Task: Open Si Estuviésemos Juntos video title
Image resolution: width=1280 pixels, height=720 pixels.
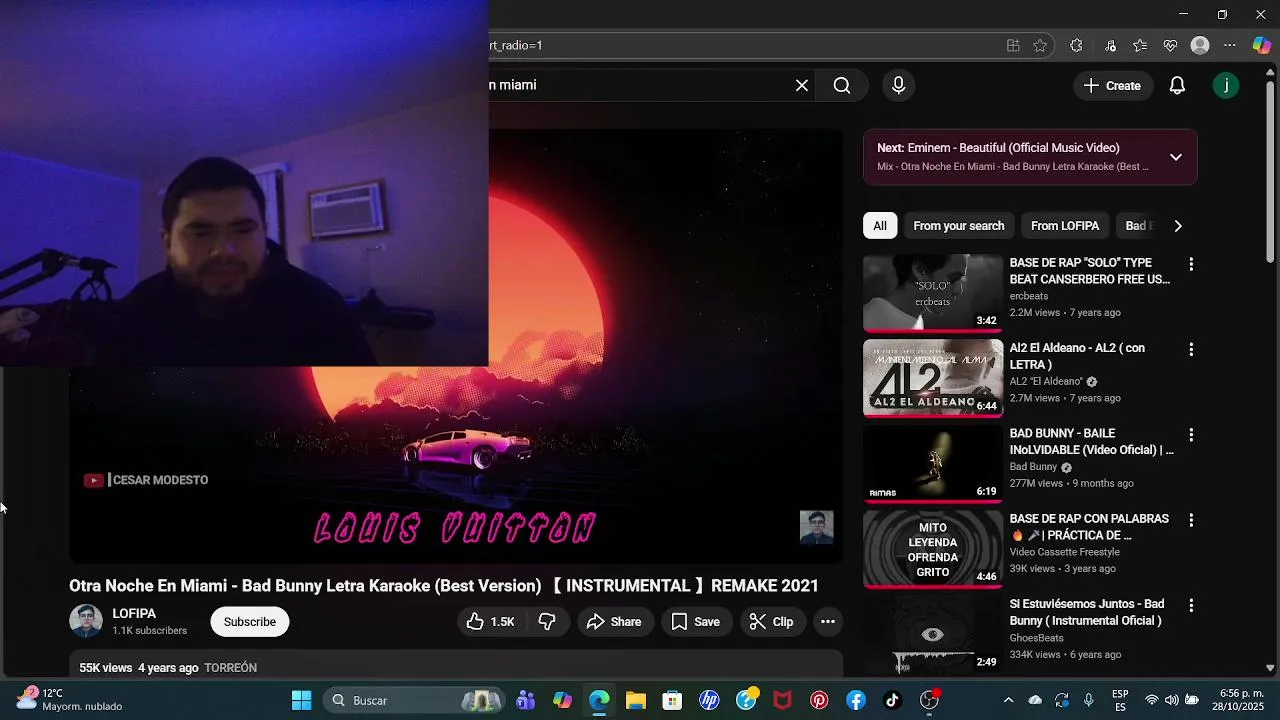Action: click(1087, 612)
